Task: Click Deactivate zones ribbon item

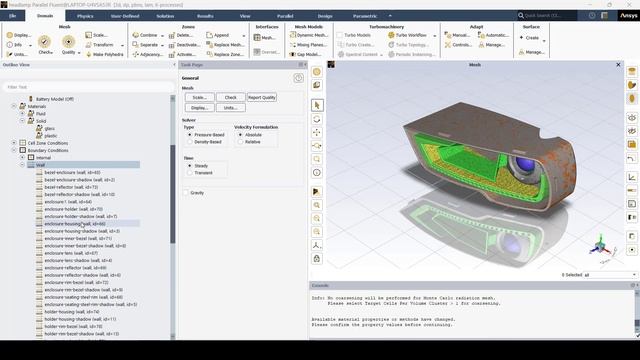Action: tap(184, 45)
